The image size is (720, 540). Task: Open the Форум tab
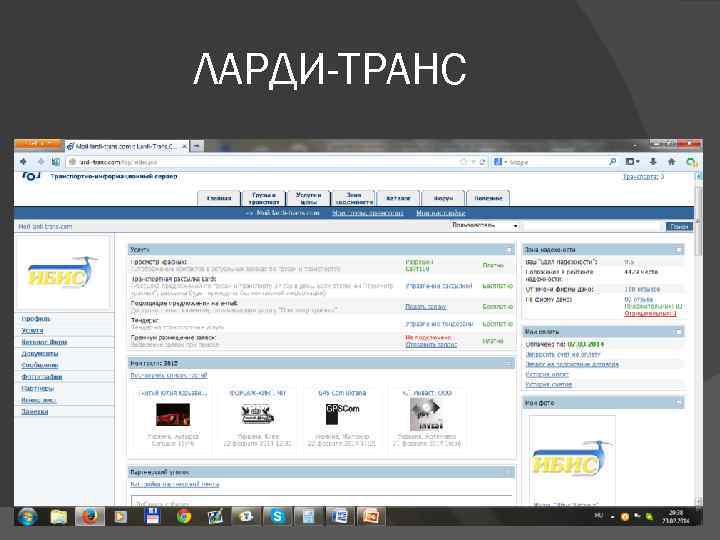click(x=443, y=198)
